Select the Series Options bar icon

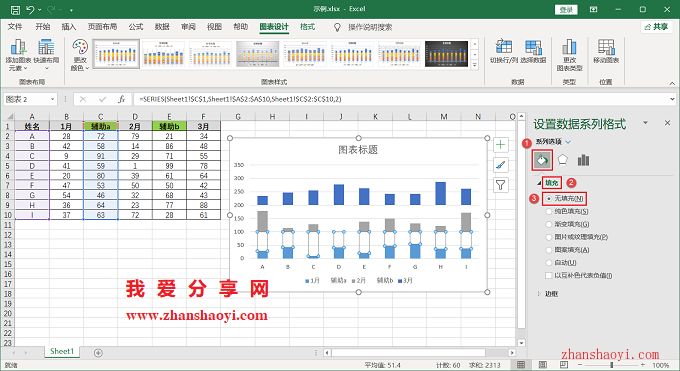coord(583,160)
